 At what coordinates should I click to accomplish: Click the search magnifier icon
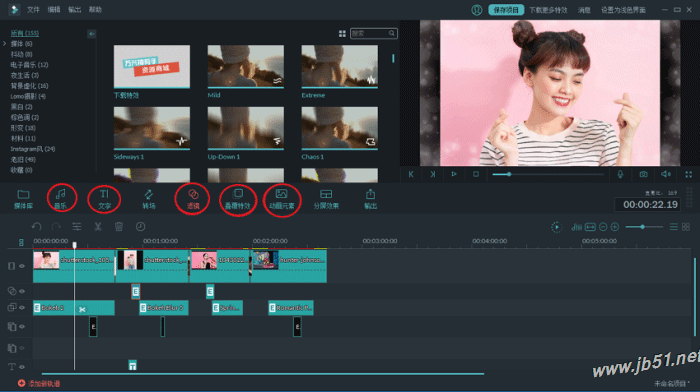coord(392,33)
